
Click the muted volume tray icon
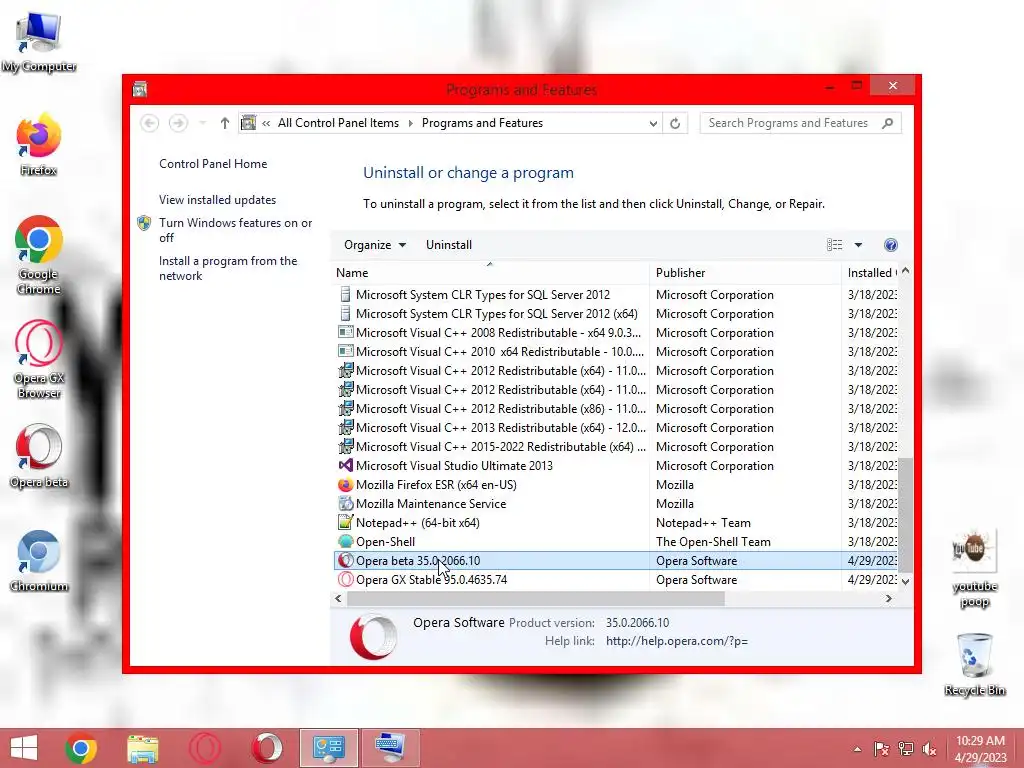click(930, 749)
